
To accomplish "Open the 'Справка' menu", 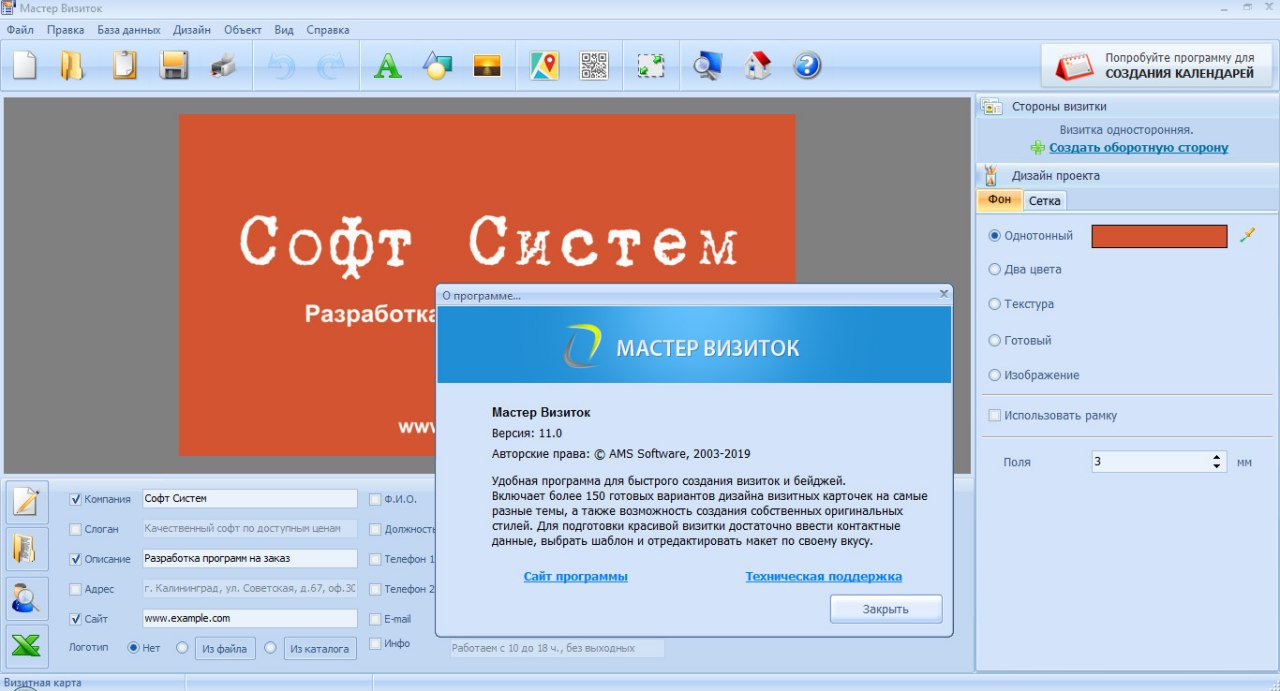I will (328, 30).
